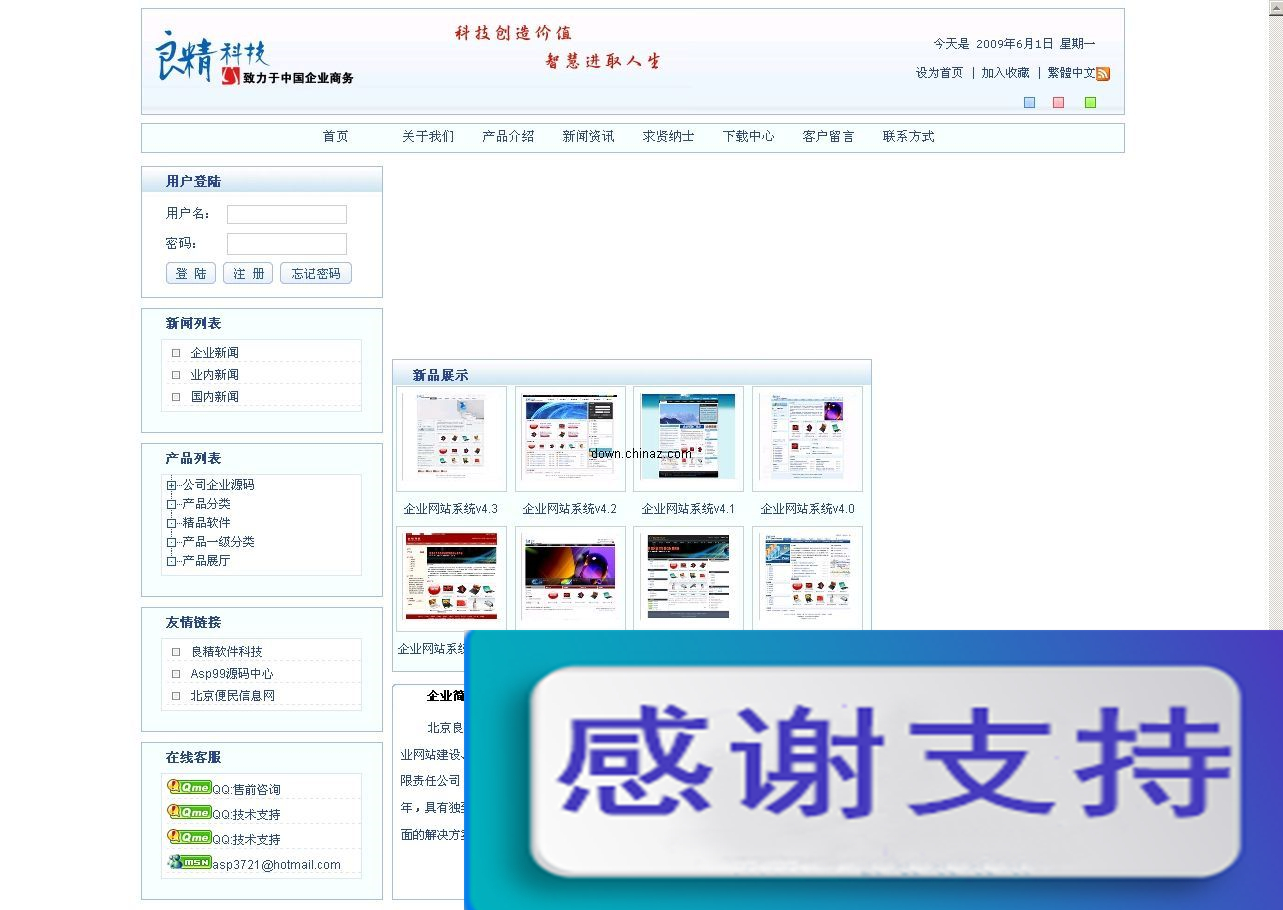Pick the green theme color swatch
Image resolution: width=1283 pixels, height=910 pixels.
1090,102
